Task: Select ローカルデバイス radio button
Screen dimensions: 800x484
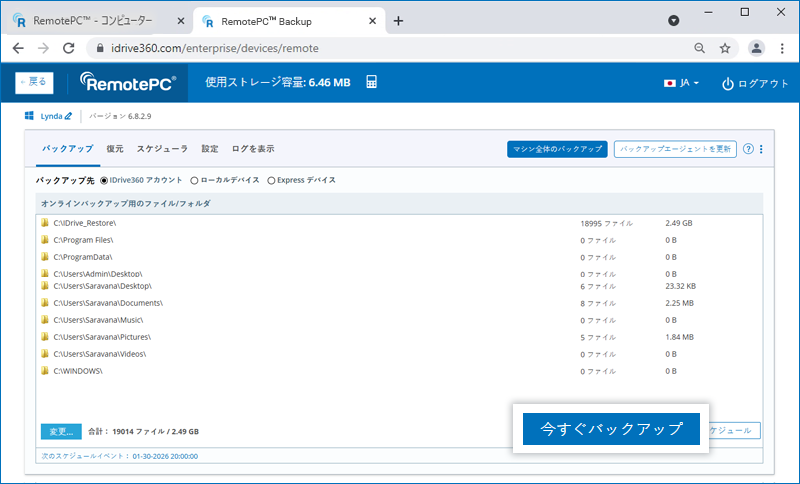Action: coord(194,181)
